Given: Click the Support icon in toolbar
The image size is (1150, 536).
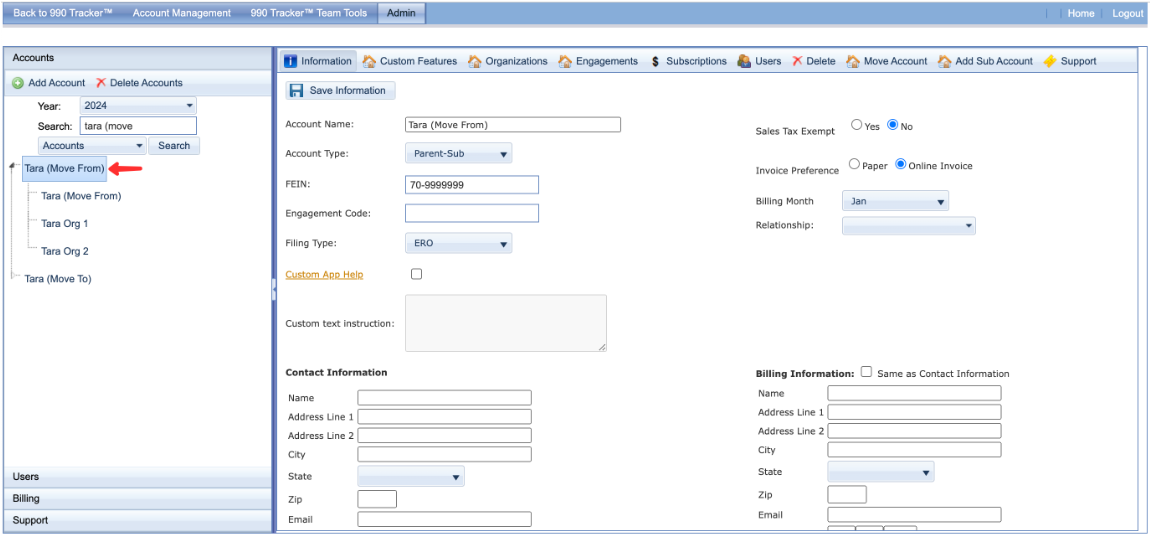Looking at the screenshot, I should (x=1050, y=61).
